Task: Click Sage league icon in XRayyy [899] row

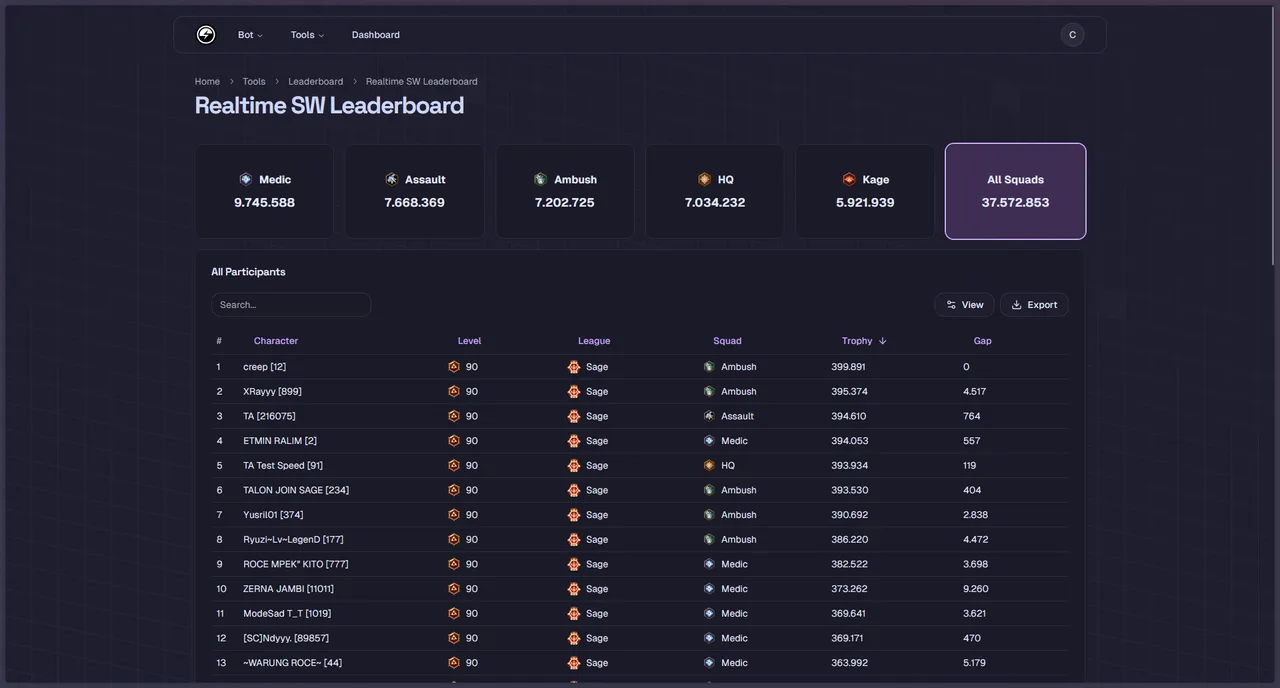Action: coord(574,391)
